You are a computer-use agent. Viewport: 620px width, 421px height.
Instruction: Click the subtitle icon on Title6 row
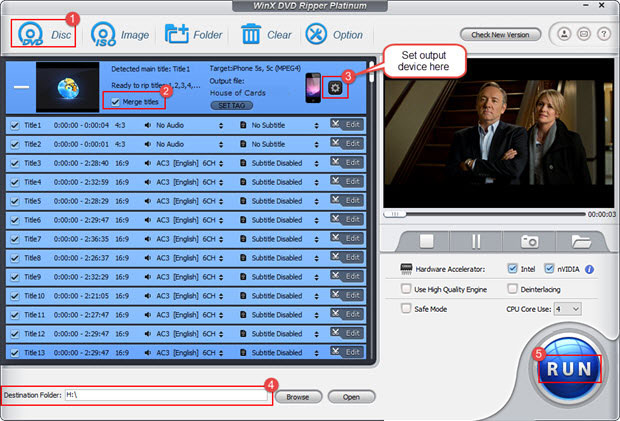click(x=243, y=220)
